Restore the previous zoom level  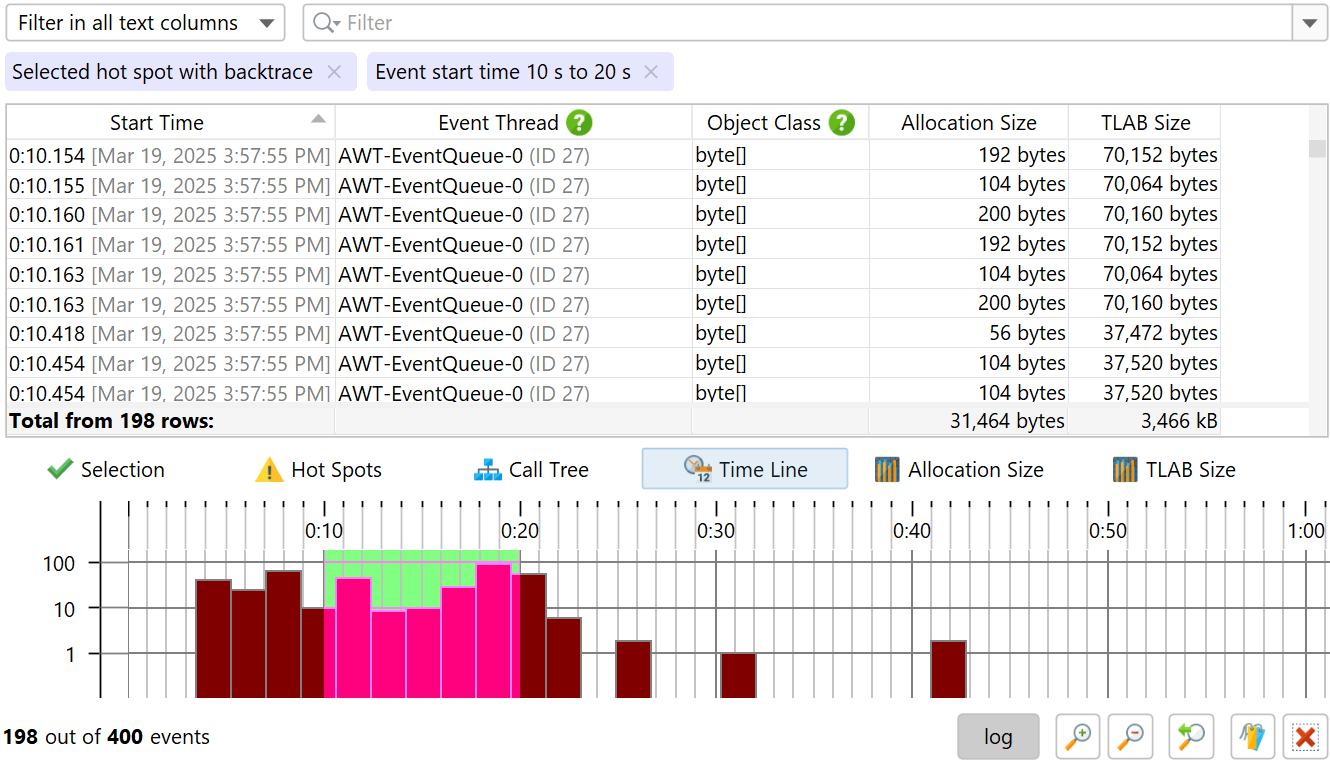pyautogui.click(x=1191, y=737)
